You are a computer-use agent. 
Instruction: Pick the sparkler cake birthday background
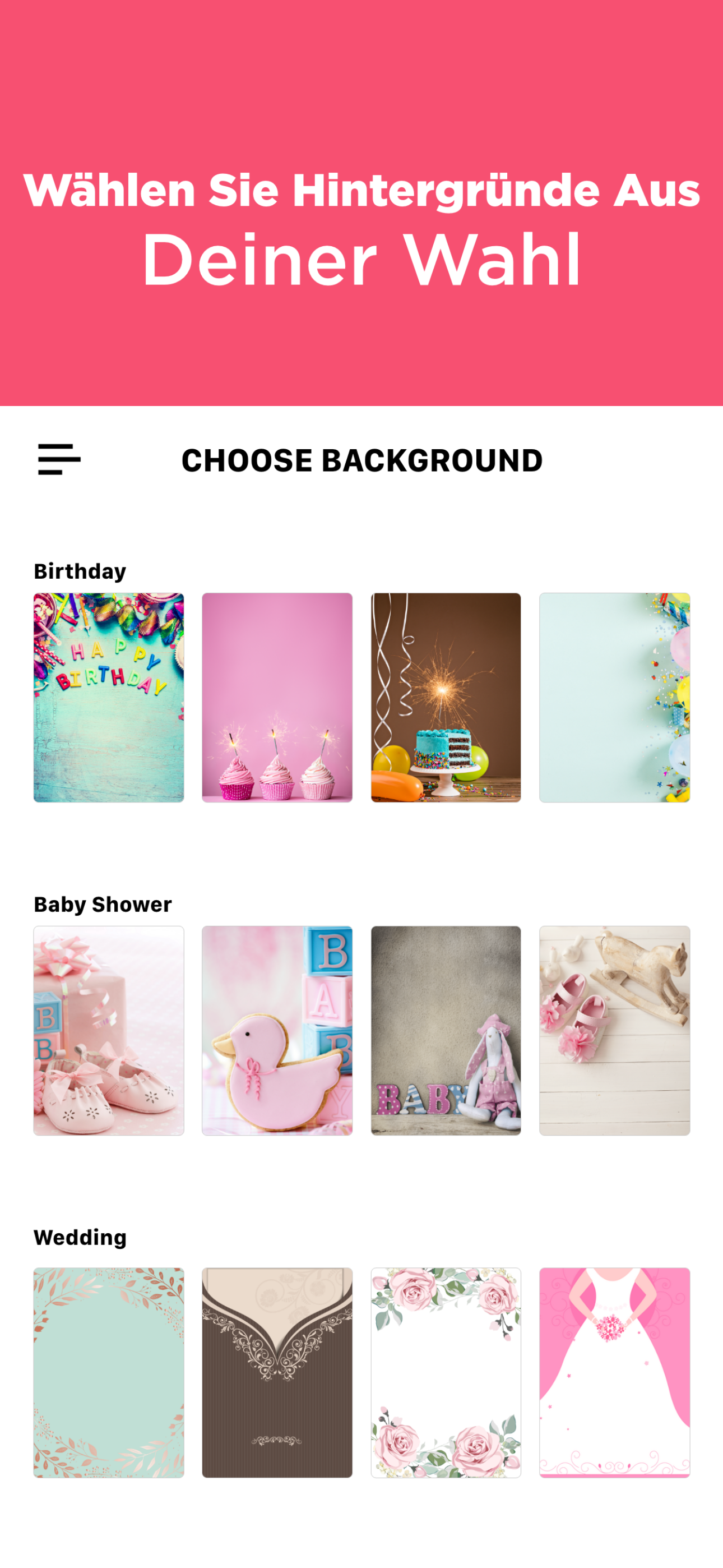point(446,698)
